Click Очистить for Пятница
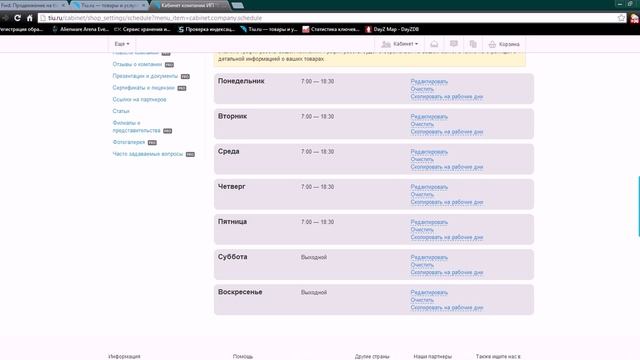This screenshot has height=360, width=640. point(422,229)
